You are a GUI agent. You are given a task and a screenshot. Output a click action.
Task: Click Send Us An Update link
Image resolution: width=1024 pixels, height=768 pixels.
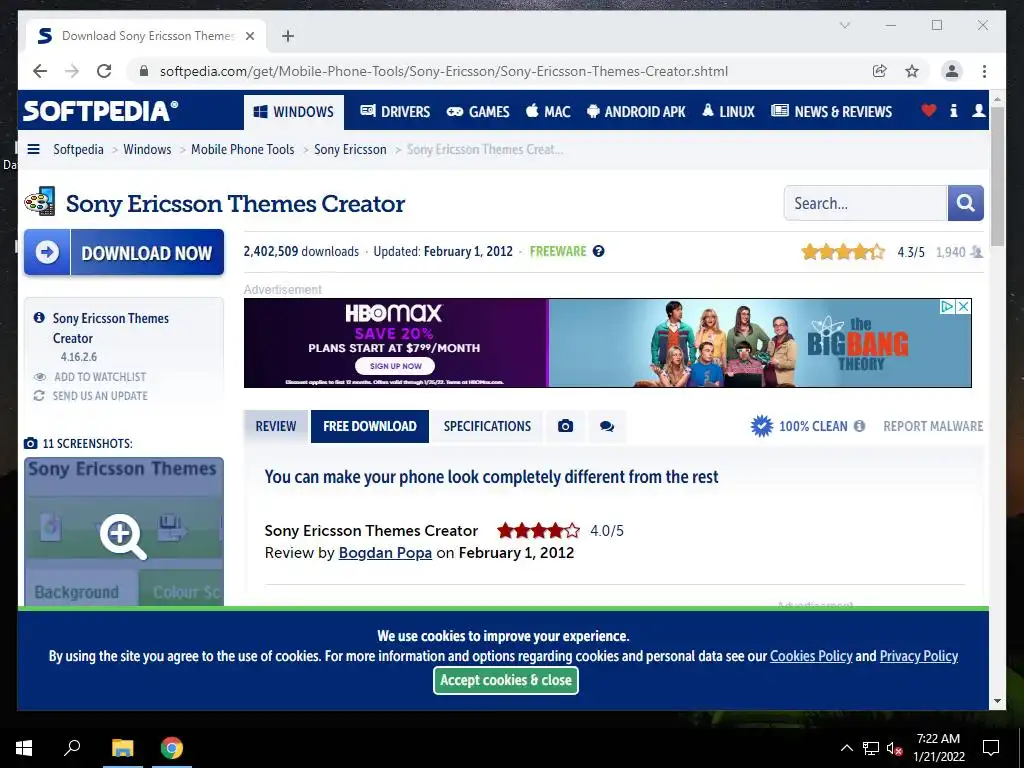click(91, 396)
